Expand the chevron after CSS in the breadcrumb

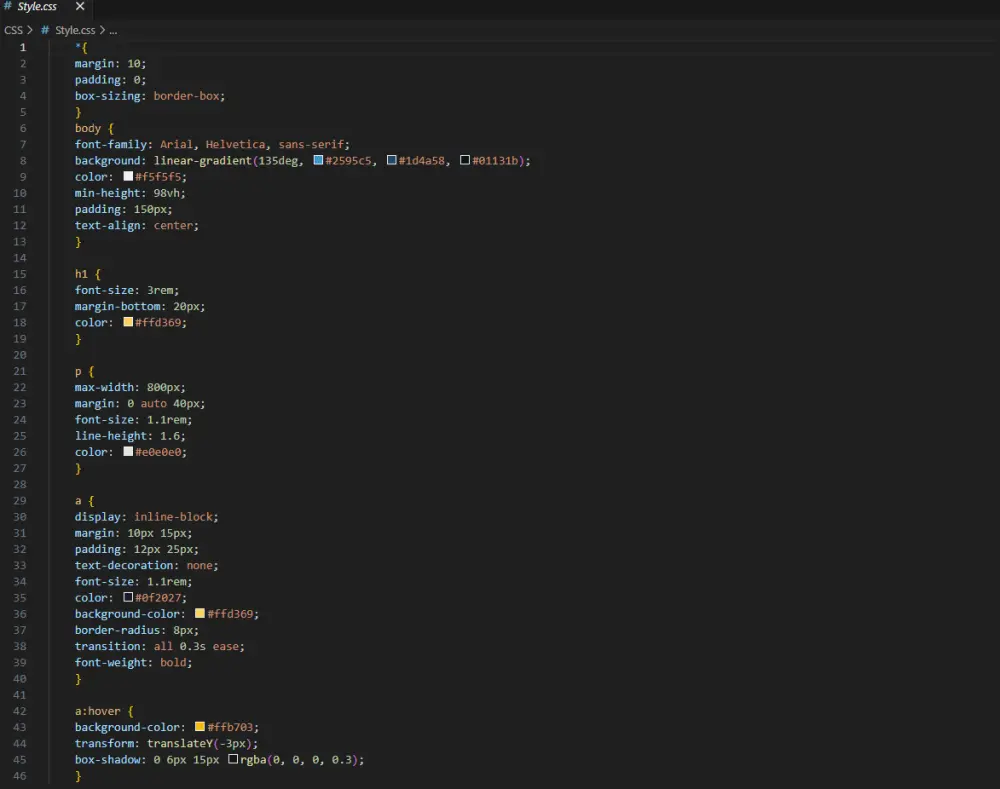[x=32, y=30]
